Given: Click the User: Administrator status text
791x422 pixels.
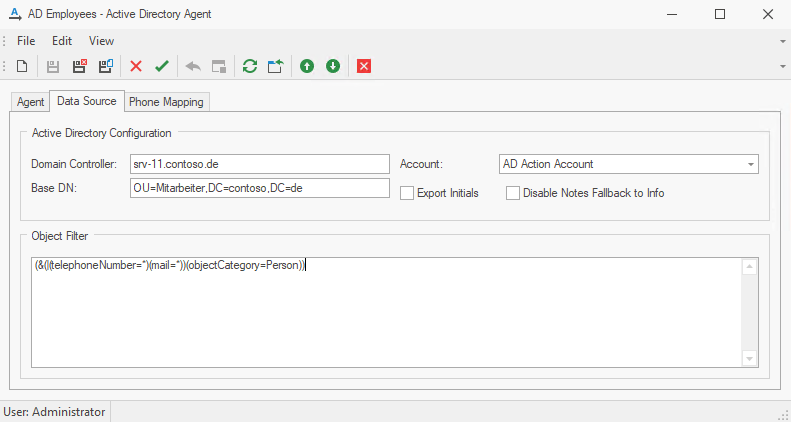Looking at the screenshot, I should (54, 412).
